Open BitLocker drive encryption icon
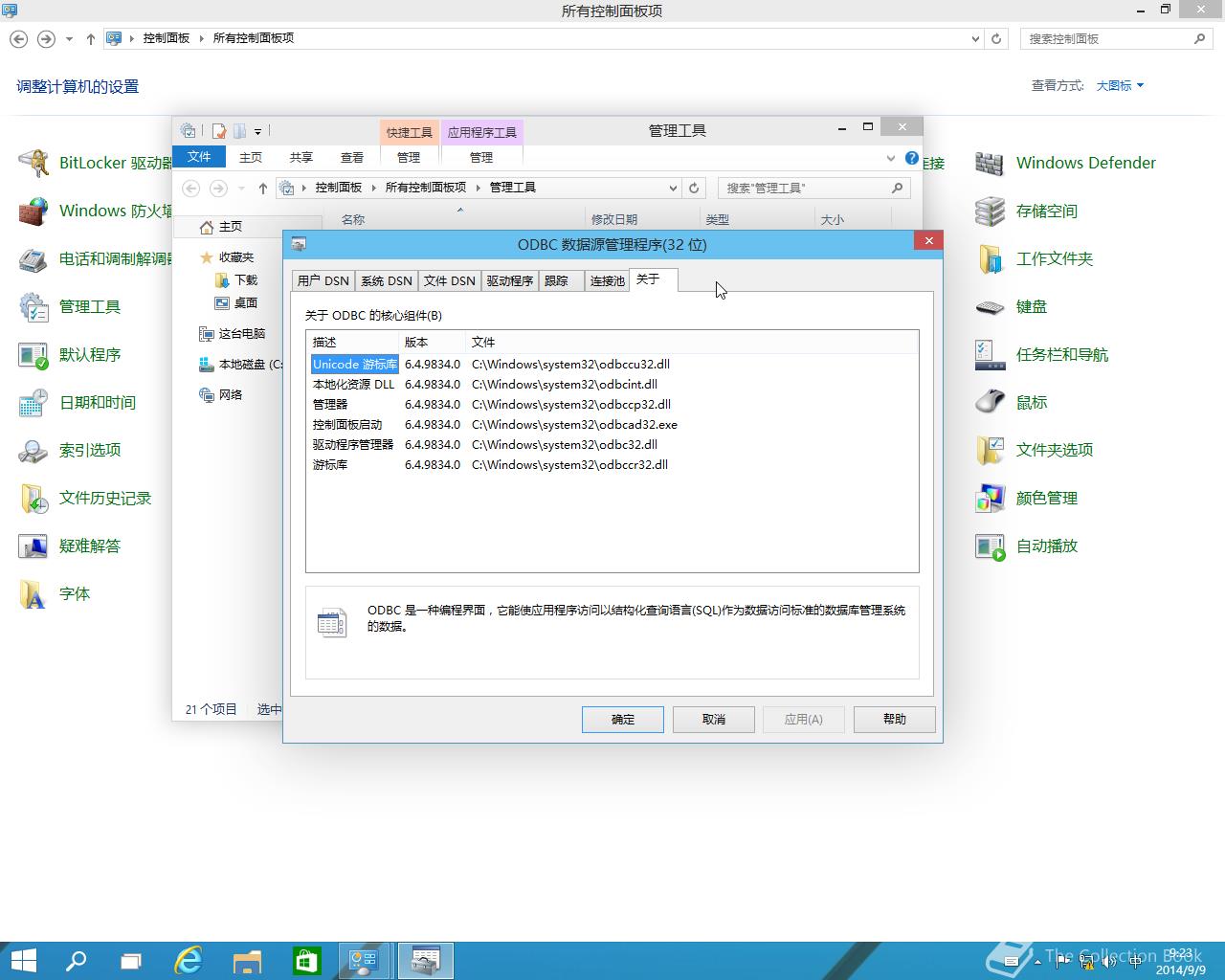 point(33,163)
